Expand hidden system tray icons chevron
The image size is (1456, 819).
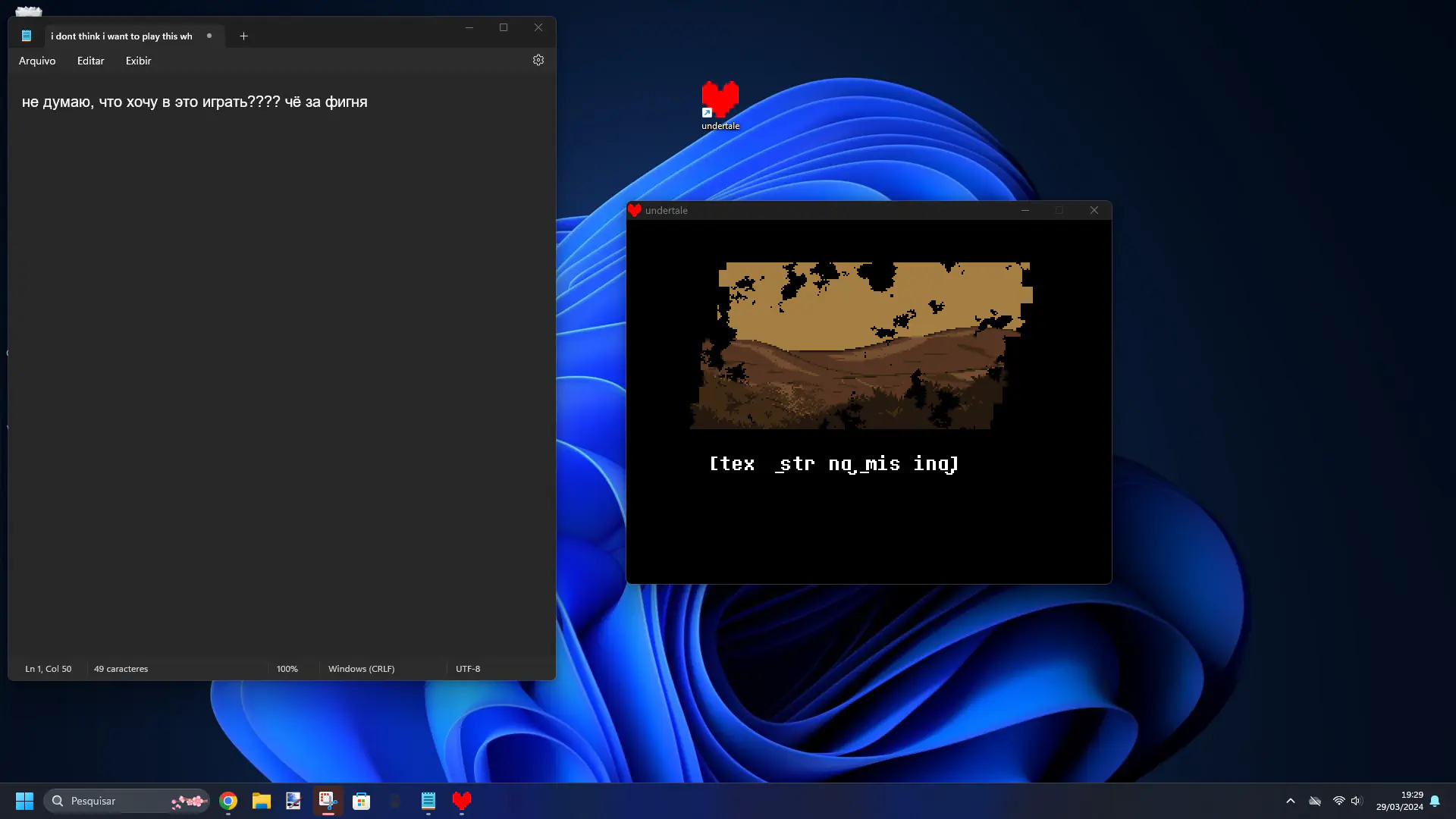tap(1290, 801)
